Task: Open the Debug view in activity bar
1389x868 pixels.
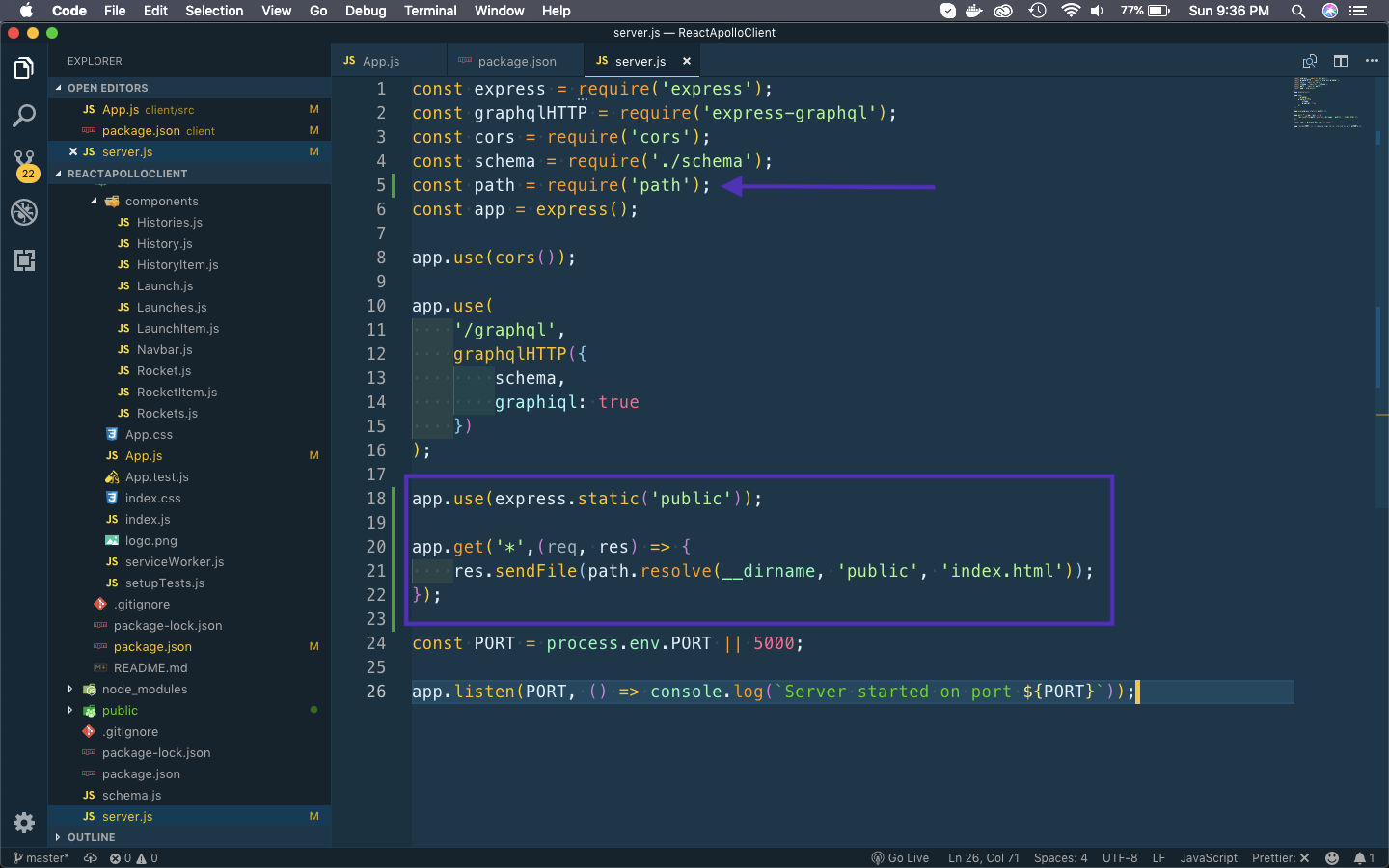Action: click(x=24, y=212)
